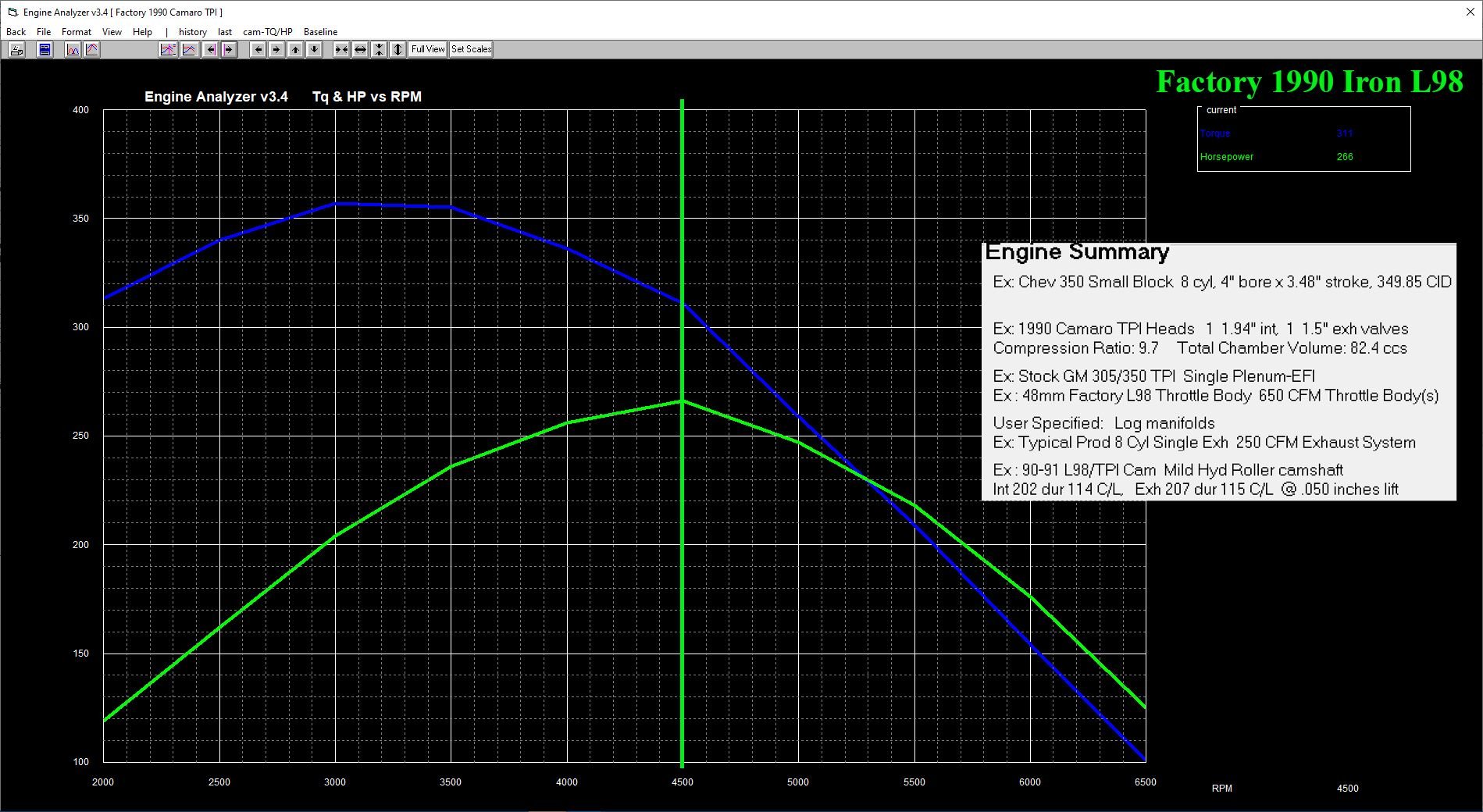Image resolution: width=1483 pixels, height=812 pixels.
Task: Shrink the graph horizontally
Action: pyautogui.click(x=341, y=49)
